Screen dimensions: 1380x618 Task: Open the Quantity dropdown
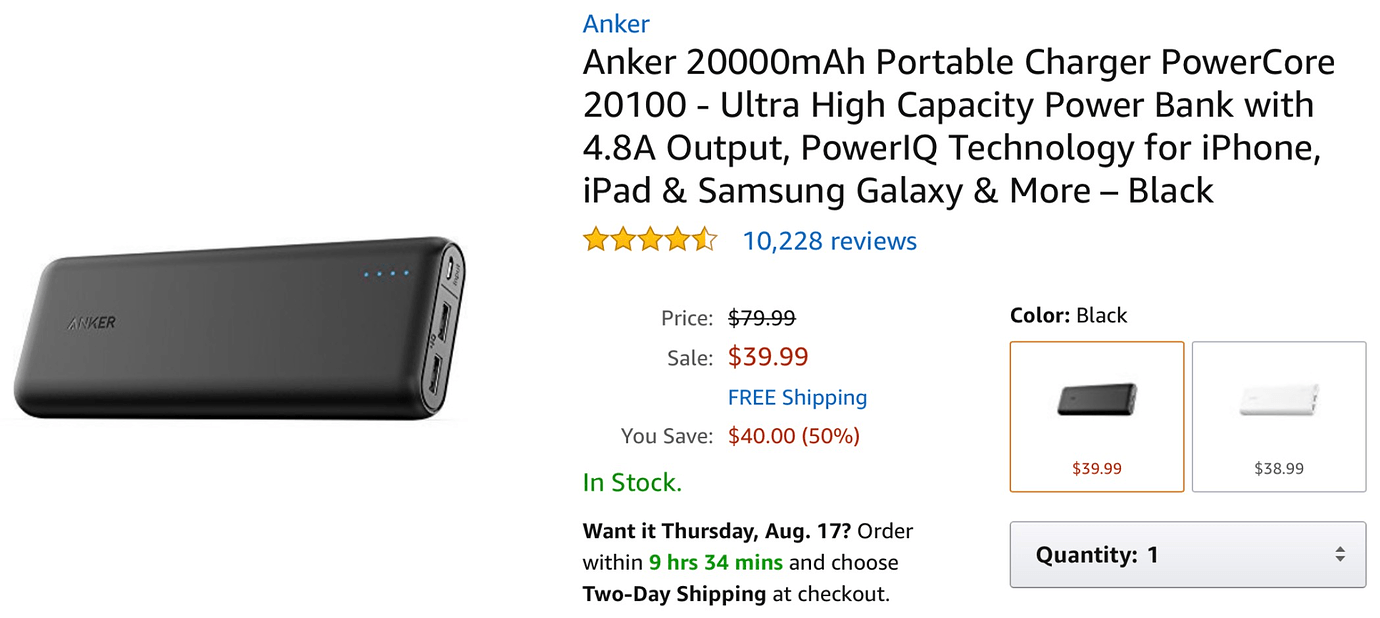tap(1188, 555)
